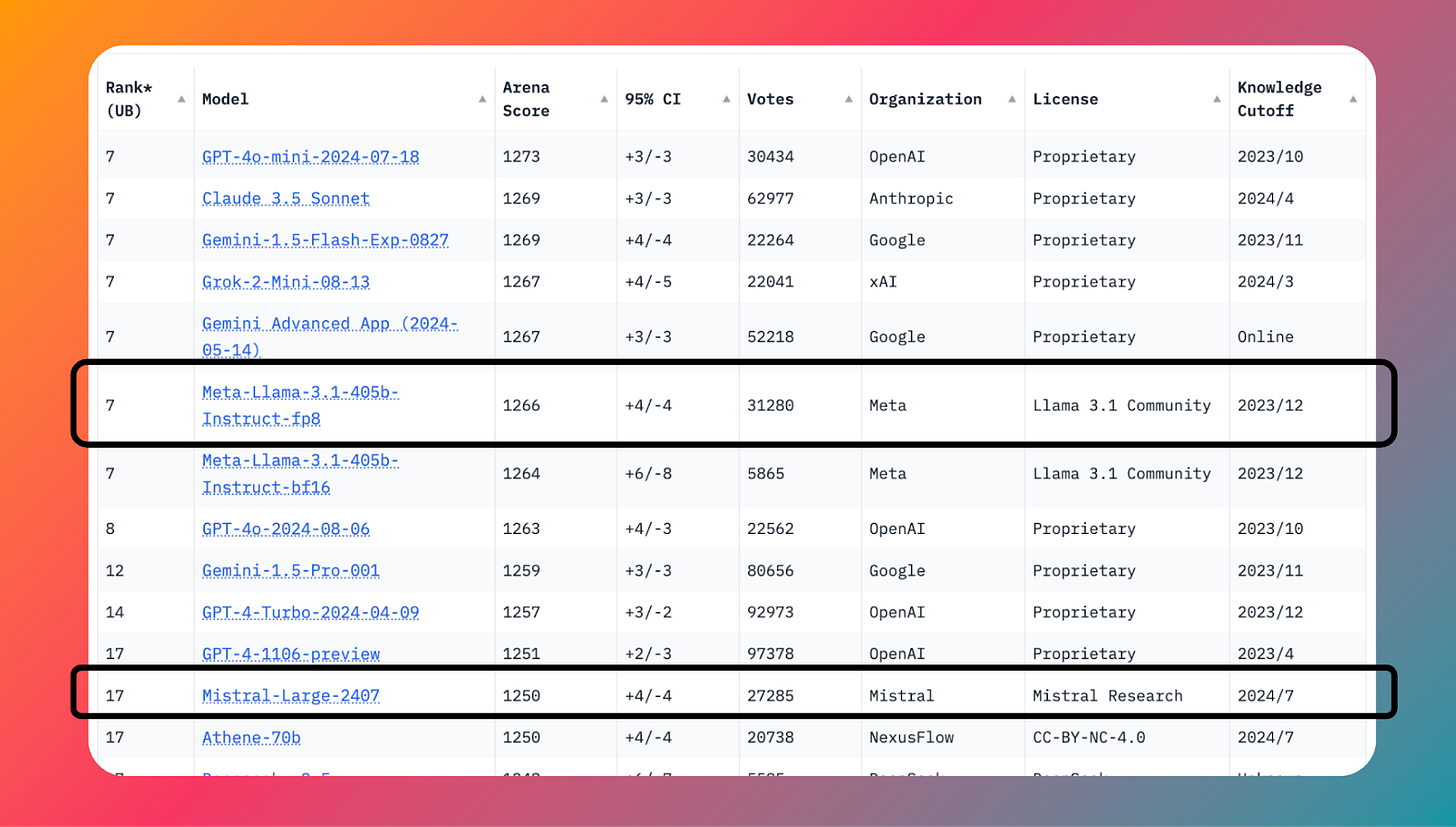
Task: Sort by Arena Score column arrow
Action: 604,99
